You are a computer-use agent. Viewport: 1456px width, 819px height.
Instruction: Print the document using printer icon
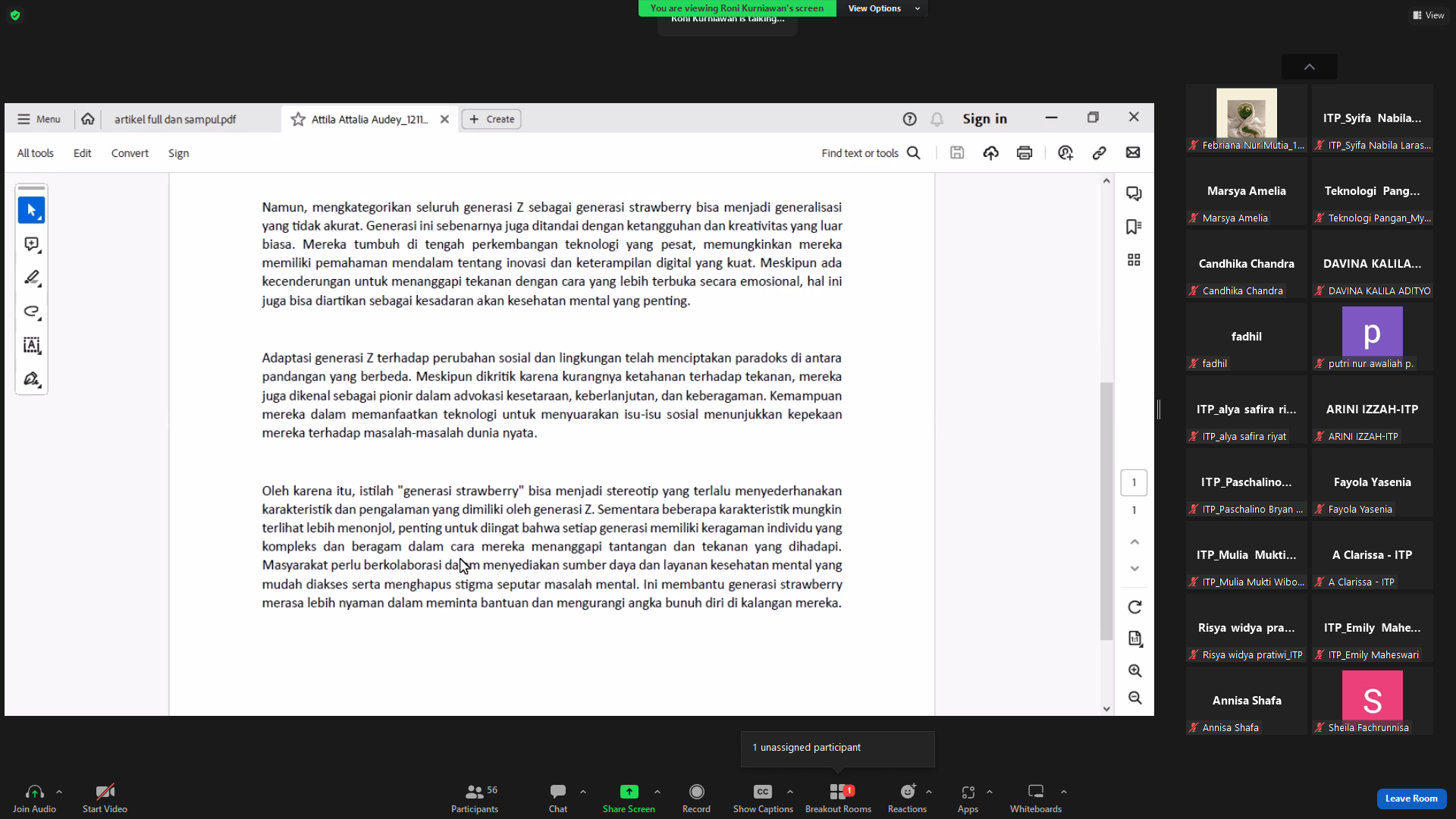coord(1025,153)
